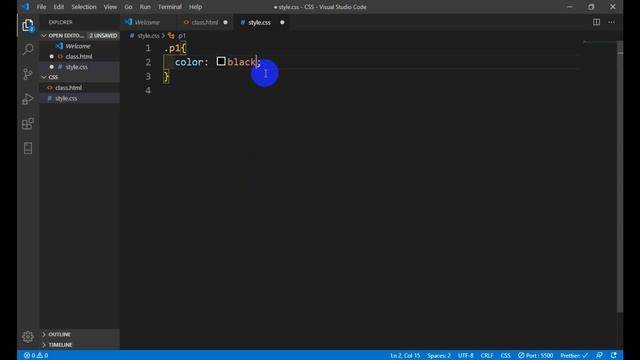Viewport: 640px width, 360px height.
Task: Click the .p1 breadcrumb symbol
Action: coord(181,36)
